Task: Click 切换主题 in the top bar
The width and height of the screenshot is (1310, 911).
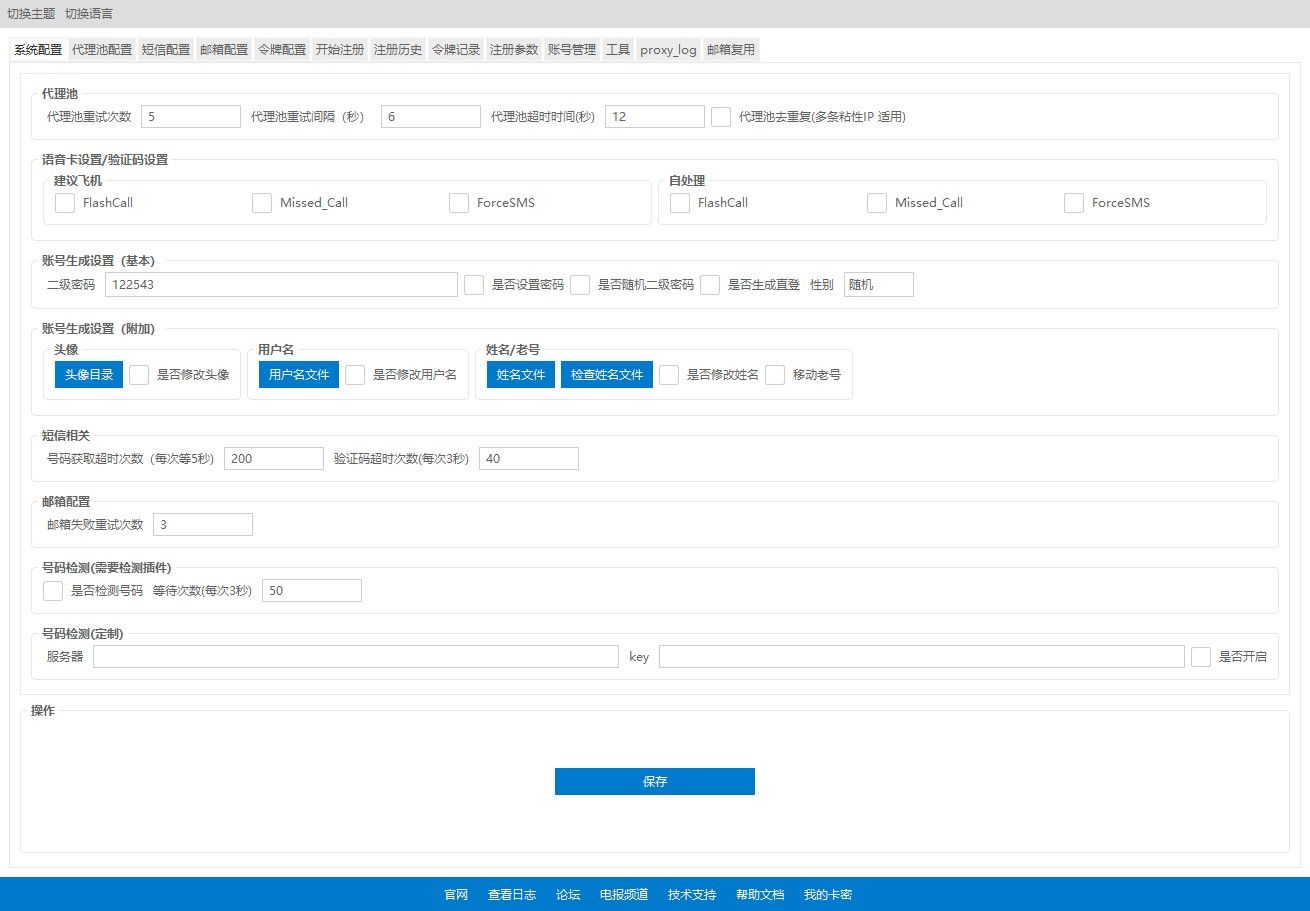Action: (x=31, y=14)
